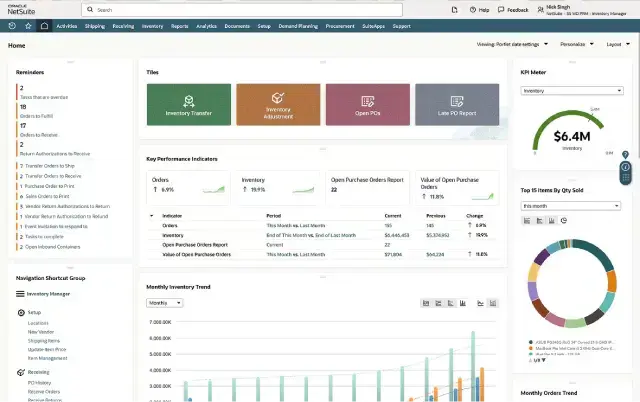Open the Shipping menu
Image resolution: width=640 pixels, height=402 pixels.
click(x=95, y=25)
